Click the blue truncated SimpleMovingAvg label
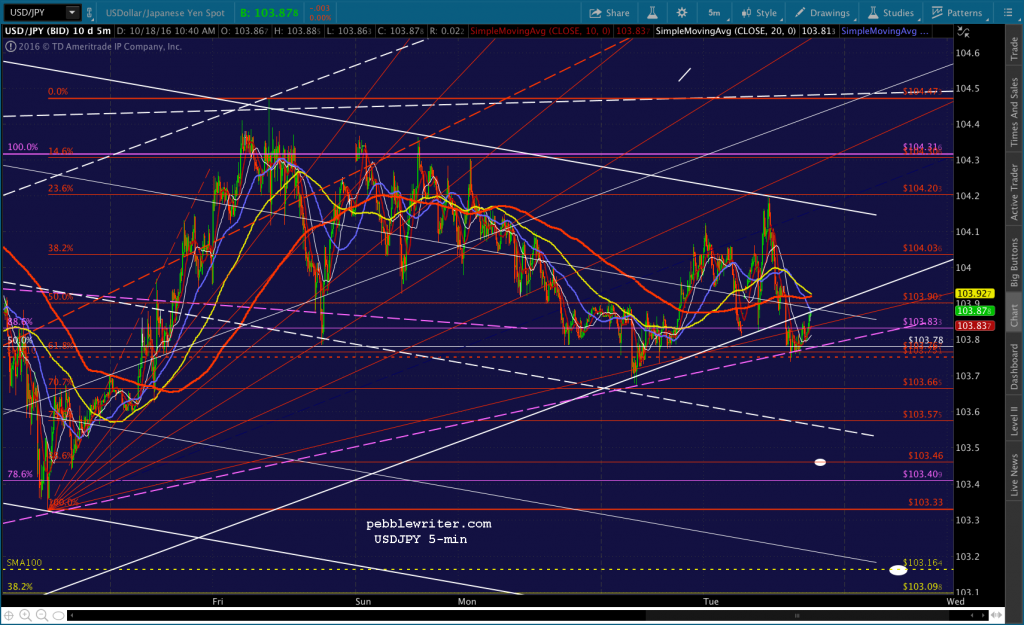 coord(885,31)
